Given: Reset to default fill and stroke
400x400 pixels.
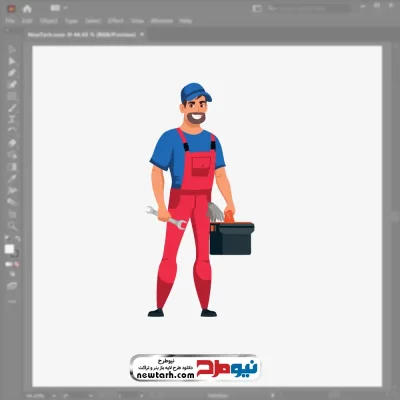Looking at the screenshot, I should [7, 239].
